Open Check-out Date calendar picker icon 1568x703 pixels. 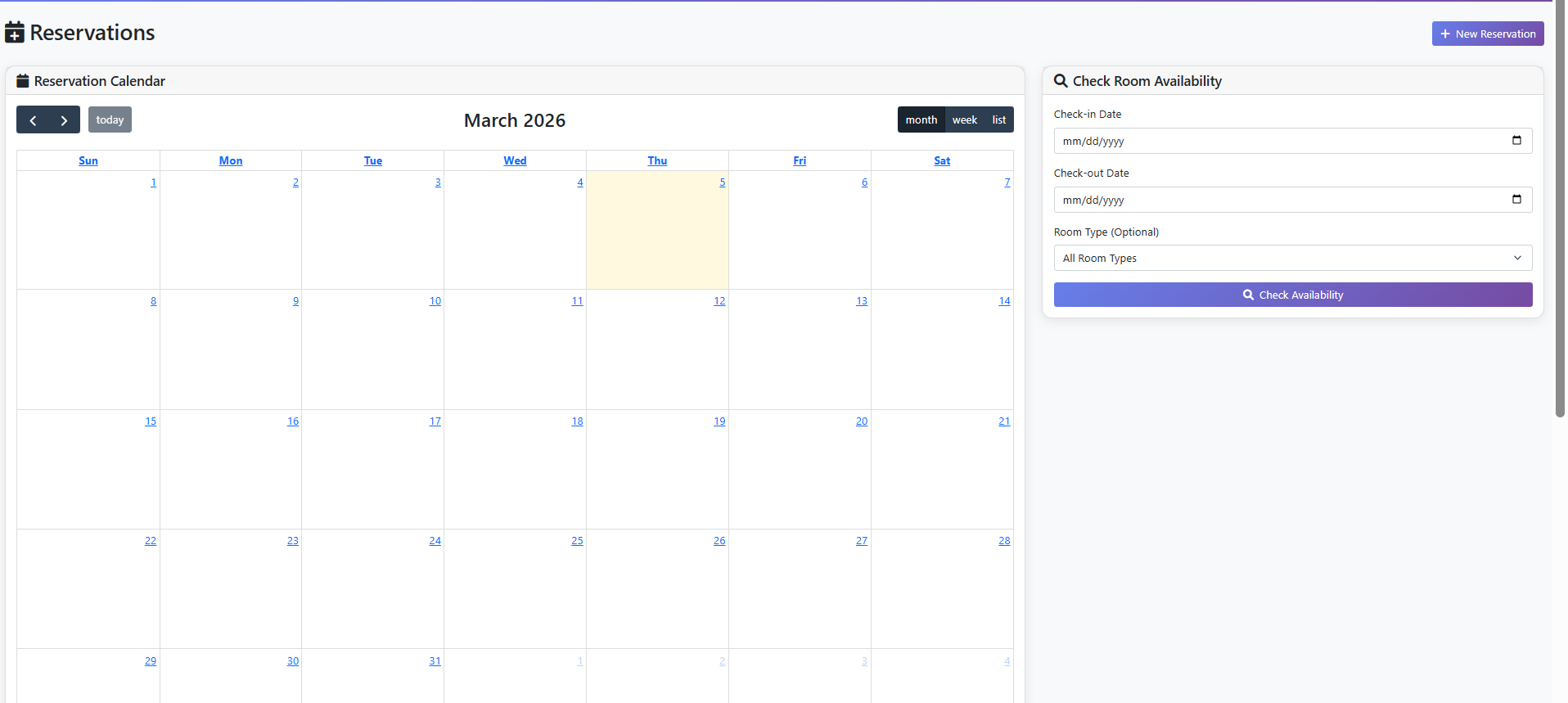pos(1516,200)
